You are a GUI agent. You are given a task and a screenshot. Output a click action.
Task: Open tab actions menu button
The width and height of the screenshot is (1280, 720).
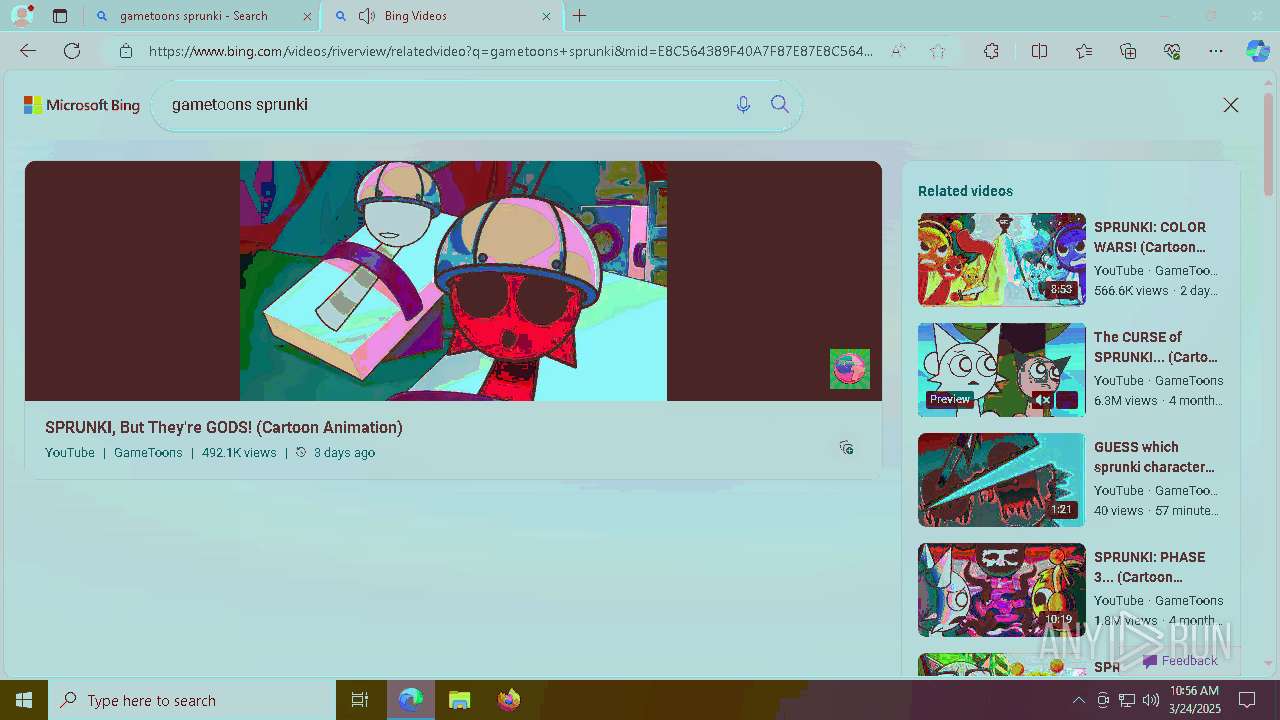pyautogui.click(x=60, y=16)
